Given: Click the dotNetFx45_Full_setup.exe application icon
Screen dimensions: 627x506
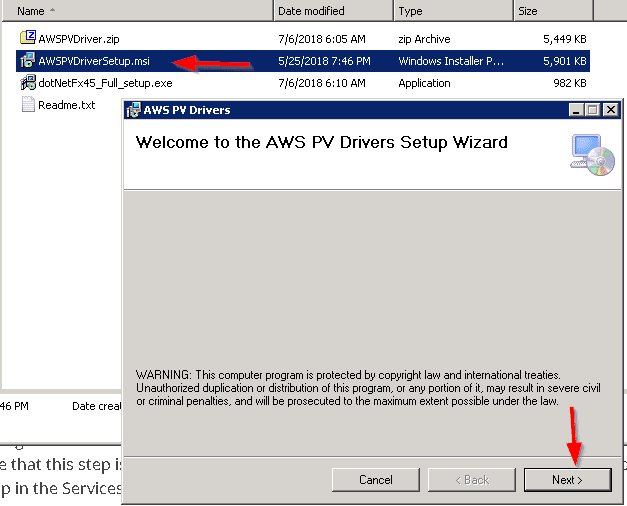Looking at the screenshot, I should (28, 82).
